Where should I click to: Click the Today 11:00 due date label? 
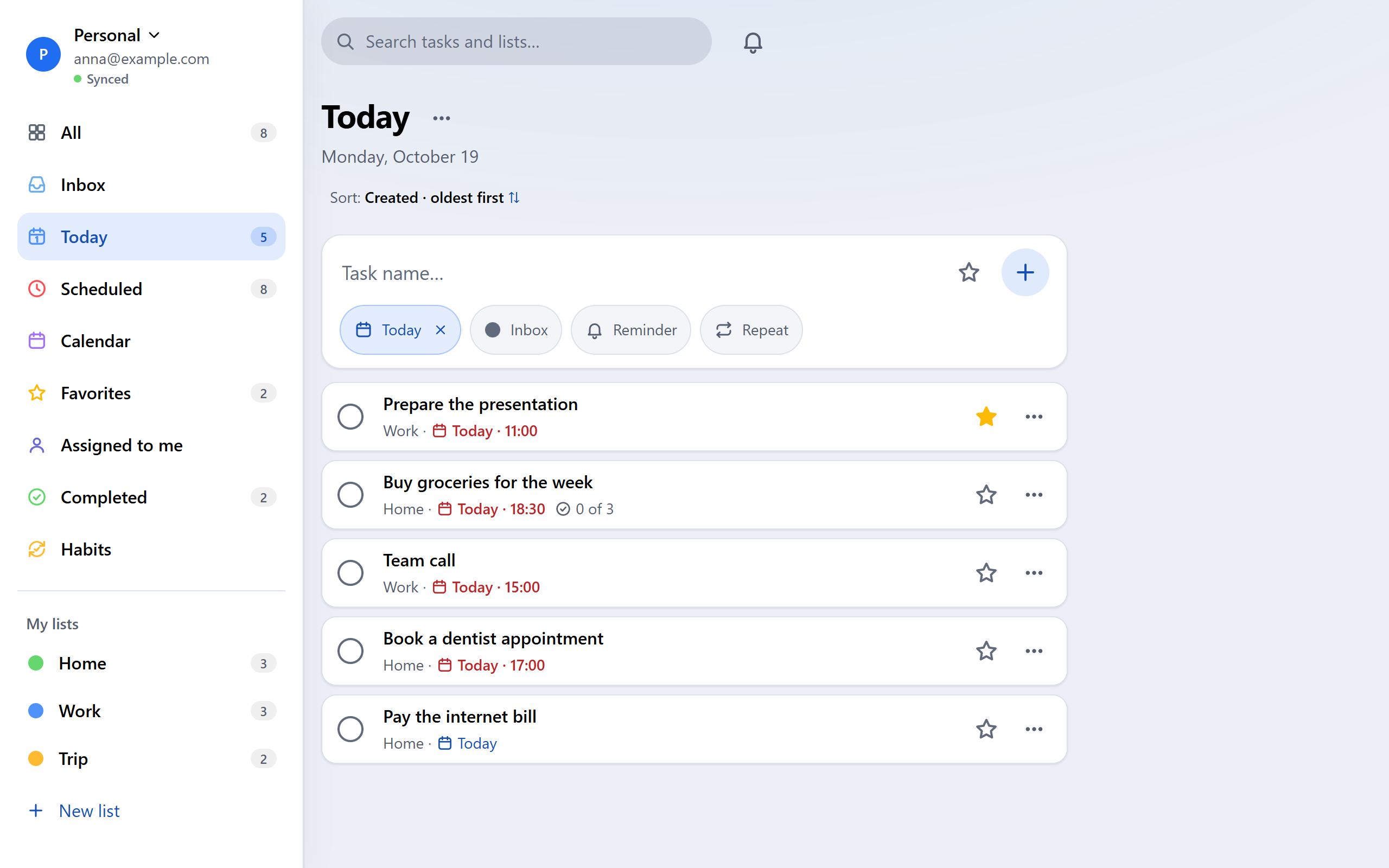click(x=485, y=431)
